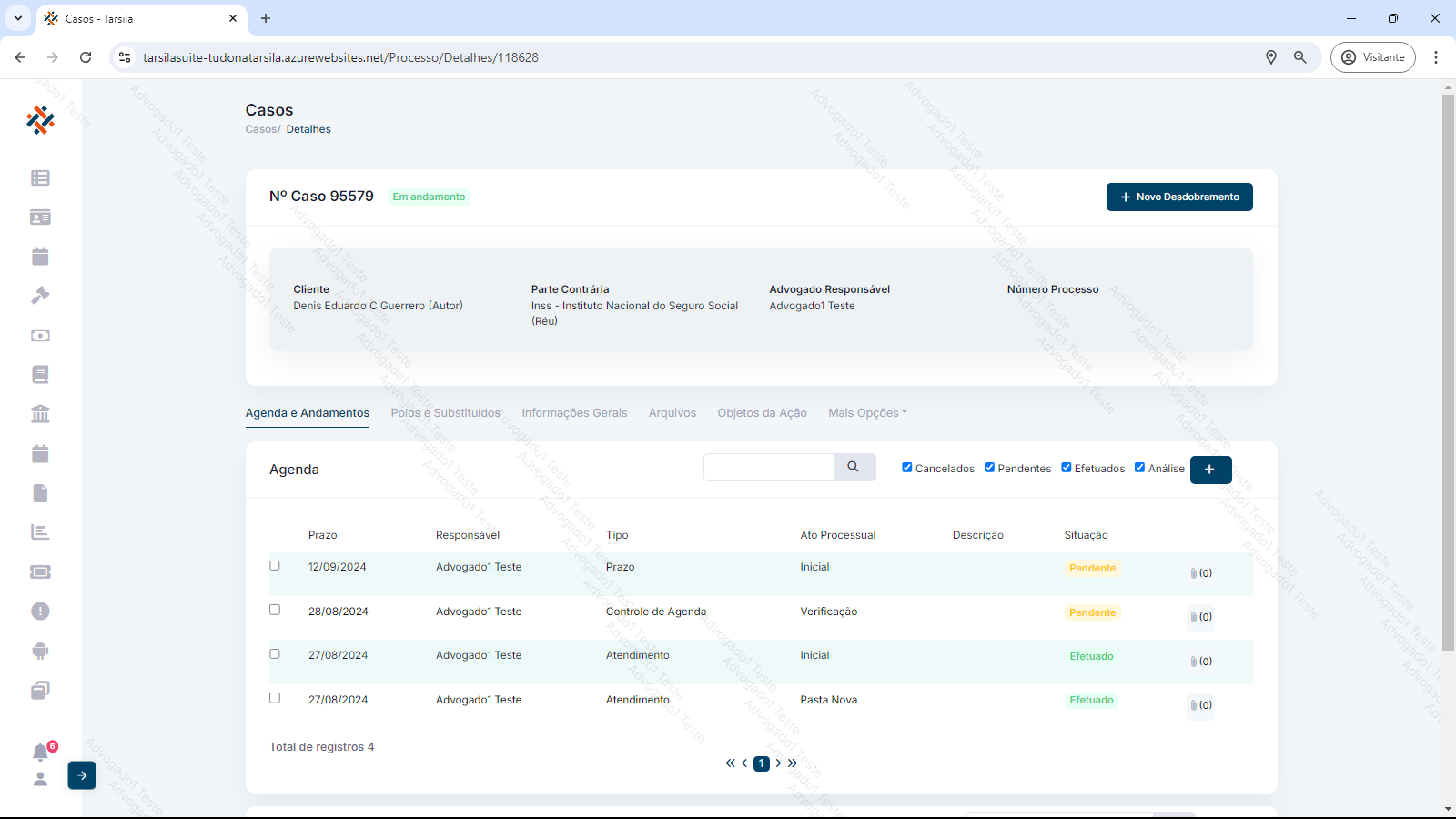Click the gavel icon in the sidebar
Viewport: 1456px width, 819px height.
coord(40,296)
